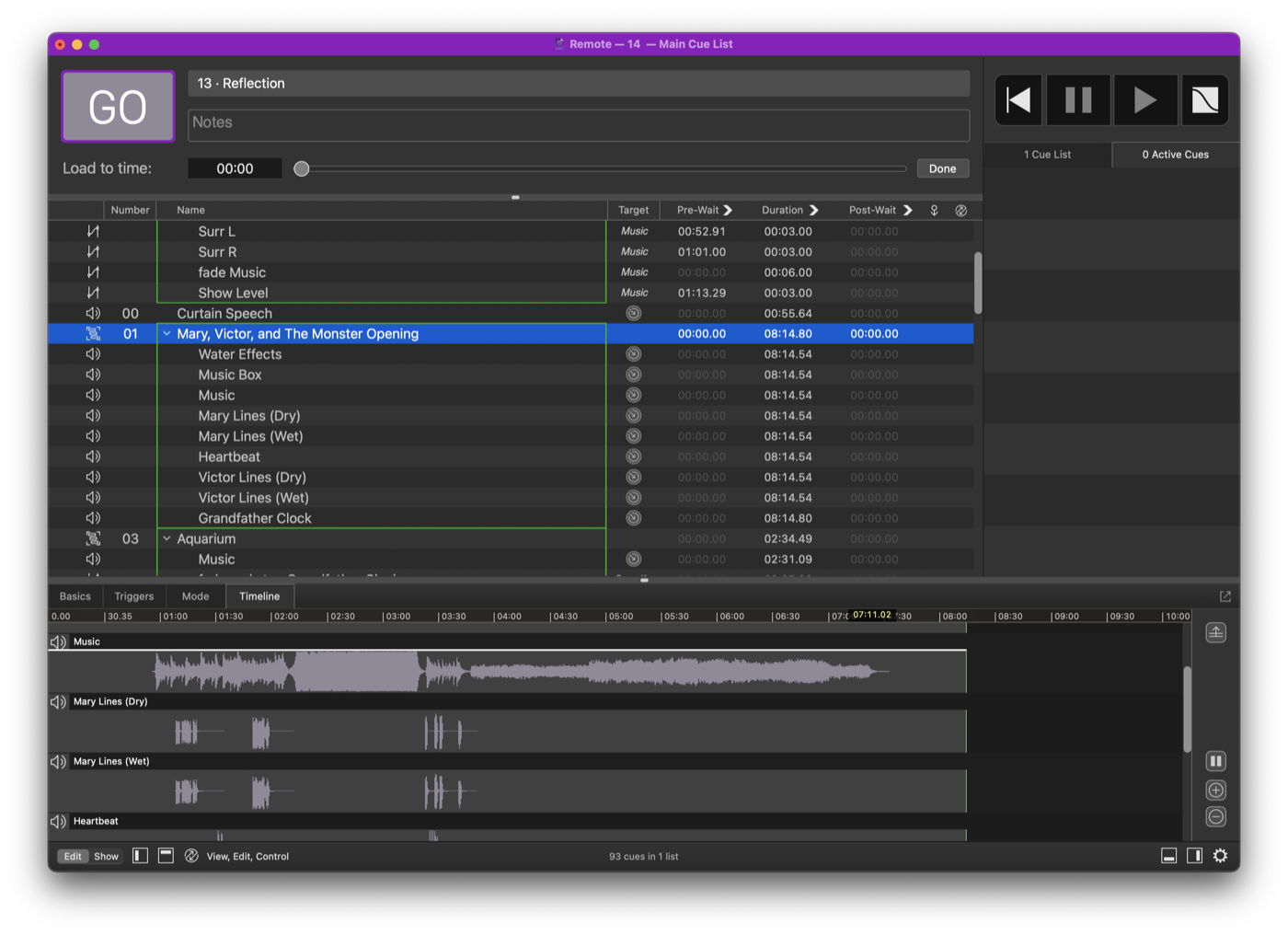This screenshot has height=935, width=1288.
Task: Select the Grandfather Clock cue row
Action: tap(255, 517)
